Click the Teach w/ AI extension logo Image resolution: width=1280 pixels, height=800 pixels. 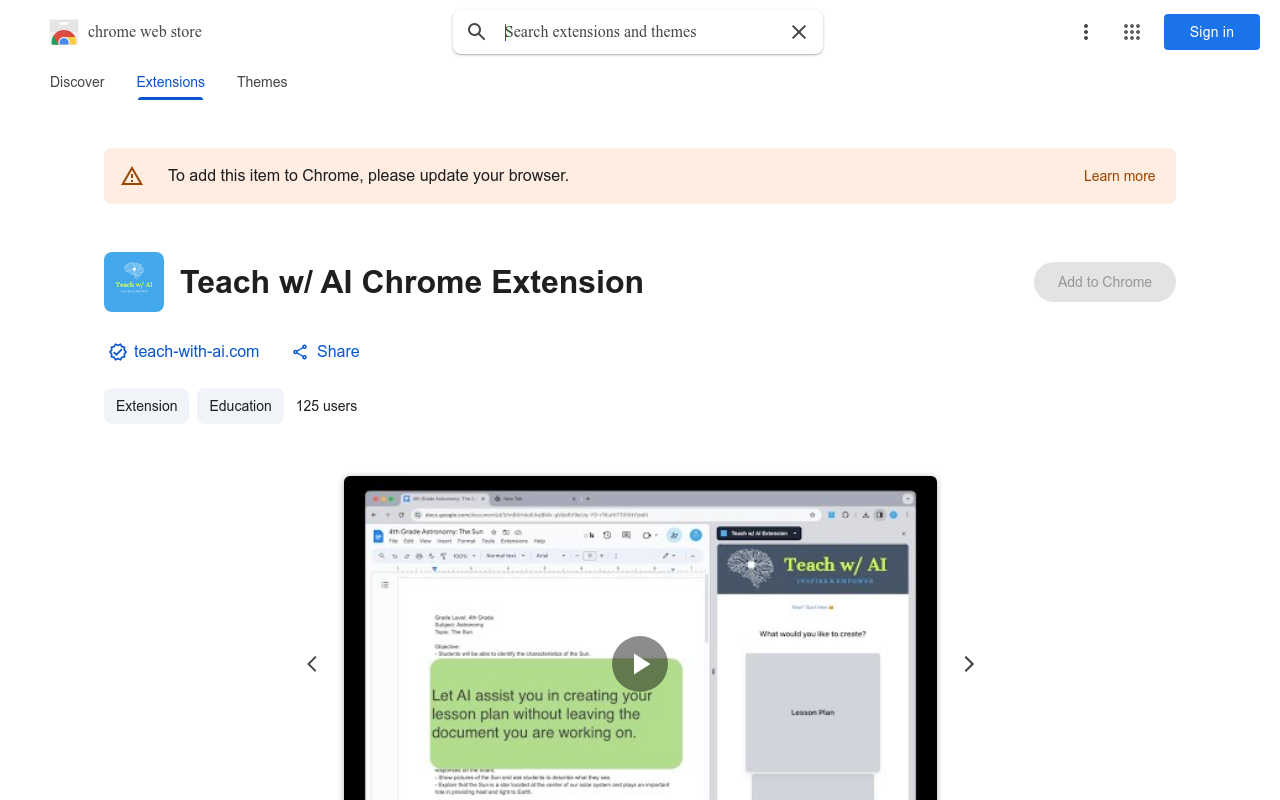pos(134,282)
